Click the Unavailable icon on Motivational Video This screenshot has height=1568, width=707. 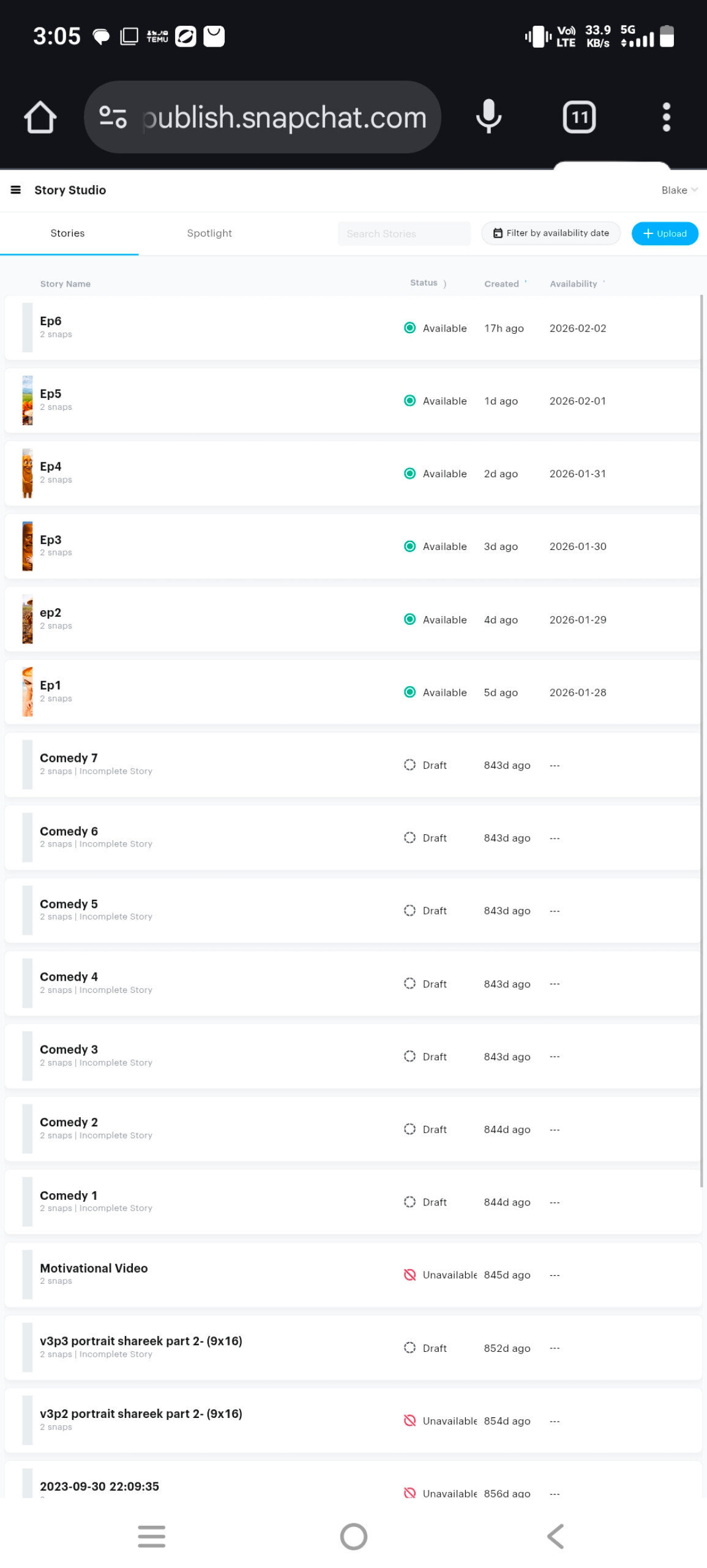click(410, 1274)
